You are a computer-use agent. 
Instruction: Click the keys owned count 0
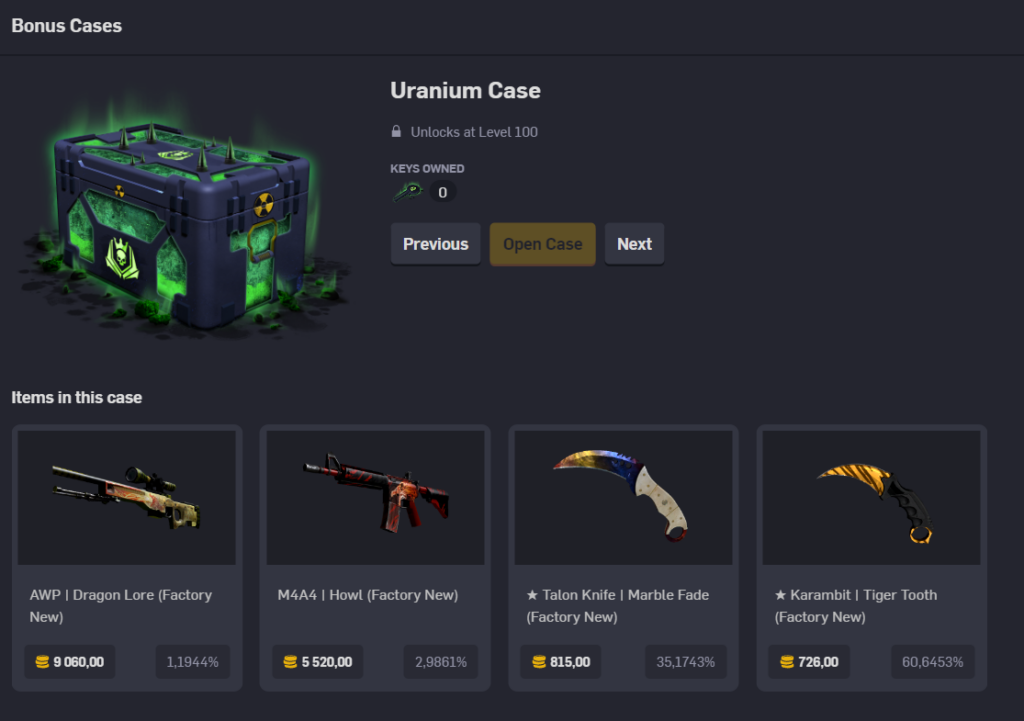[443, 192]
